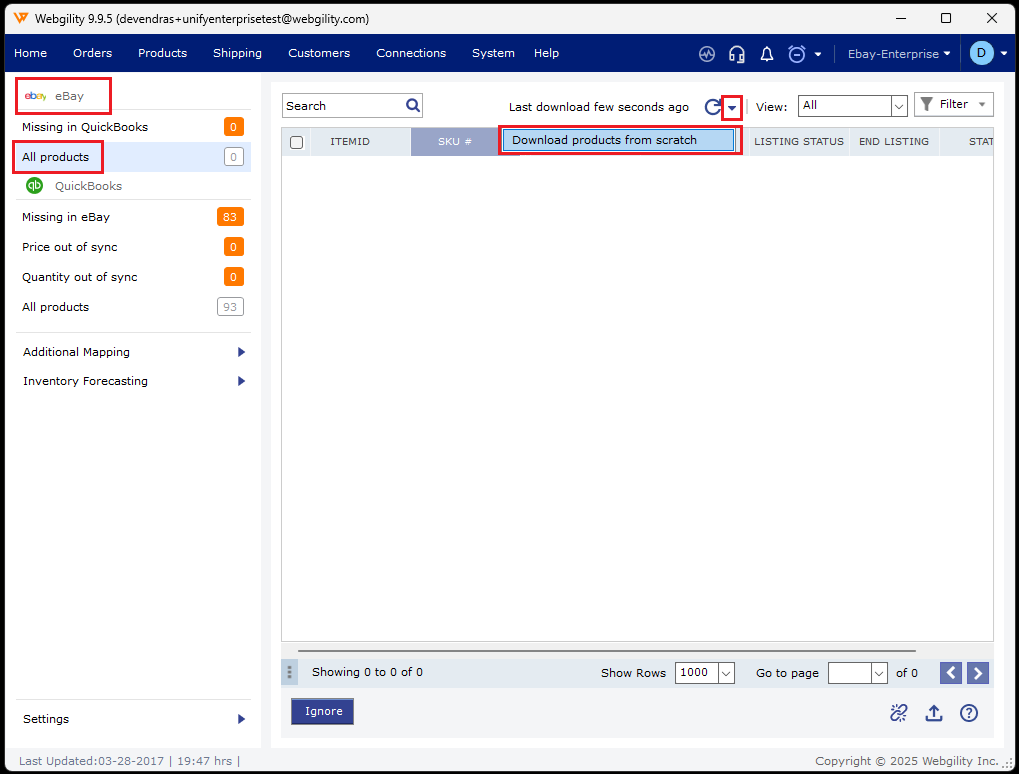1019x774 pixels.
Task: Click the horizontal scrollbar under the table
Action: [x=606, y=651]
